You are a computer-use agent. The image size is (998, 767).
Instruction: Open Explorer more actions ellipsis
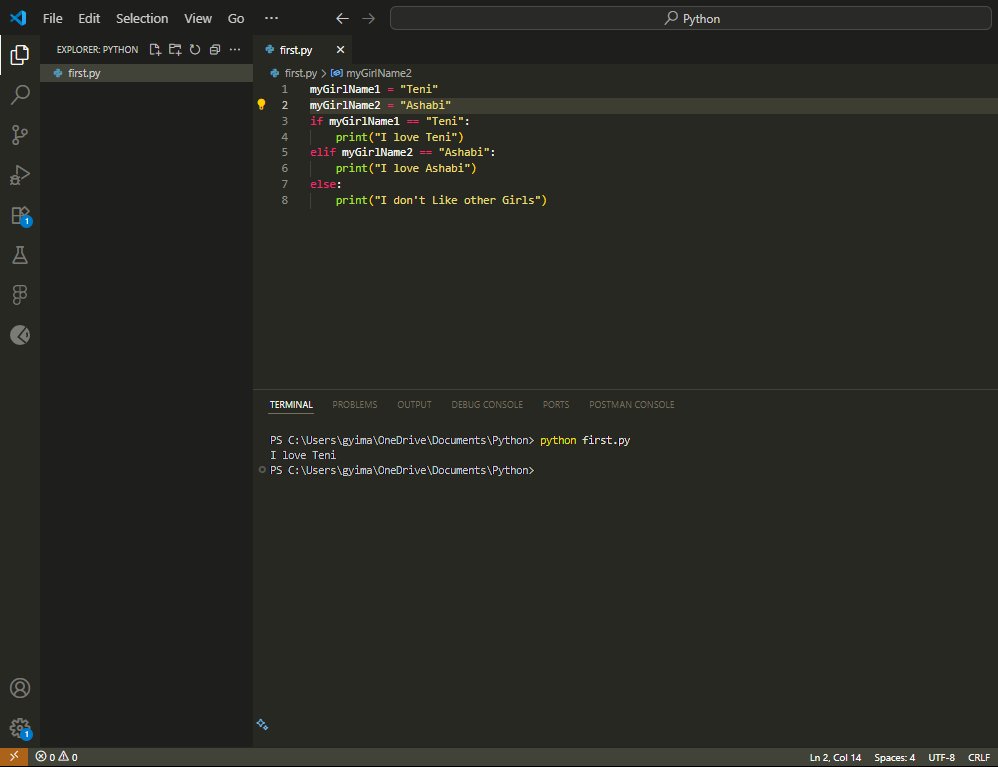coord(235,50)
